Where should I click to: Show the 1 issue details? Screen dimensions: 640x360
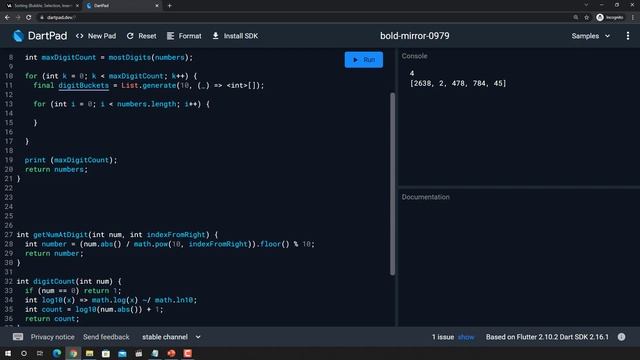click(466, 337)
